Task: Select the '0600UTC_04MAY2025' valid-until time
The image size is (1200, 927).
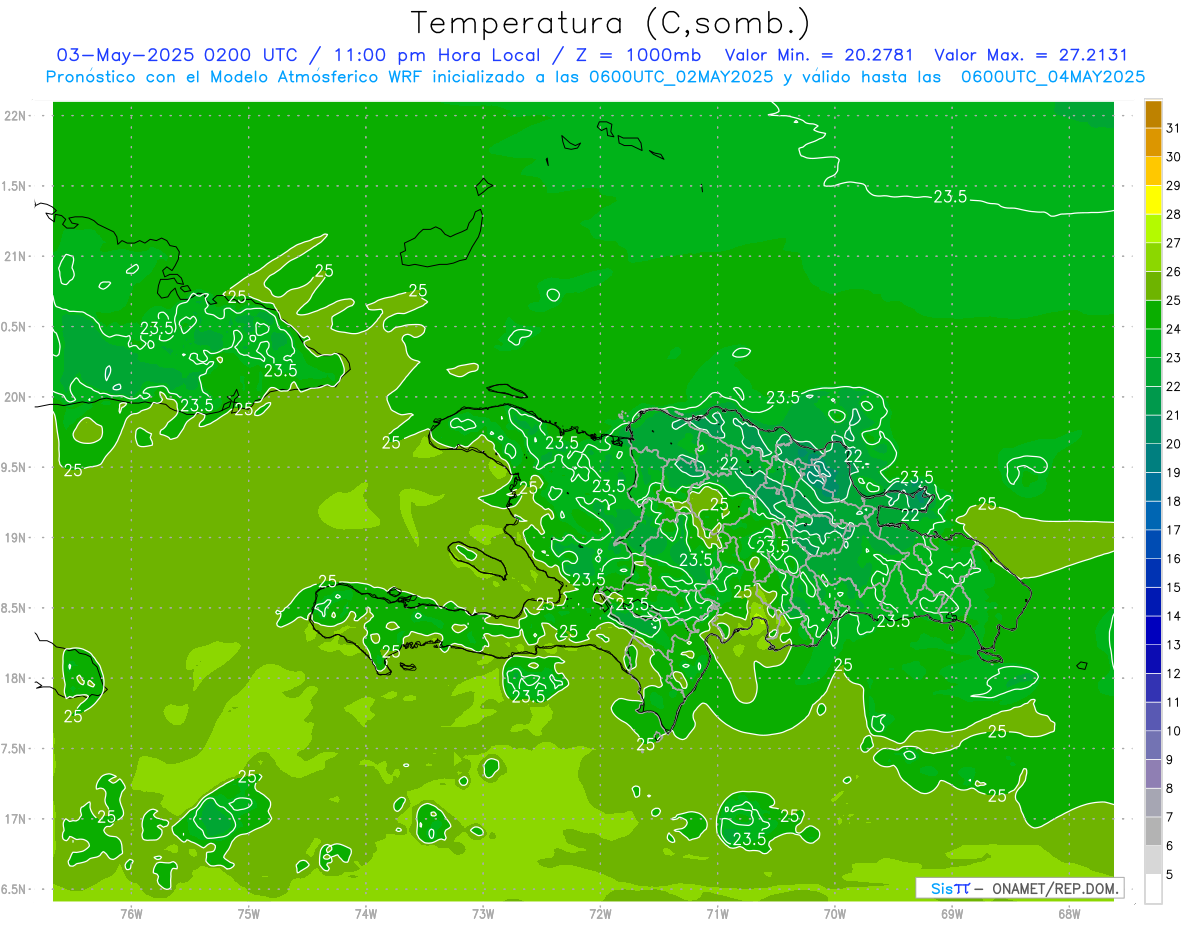Action: coord(1053,77)
